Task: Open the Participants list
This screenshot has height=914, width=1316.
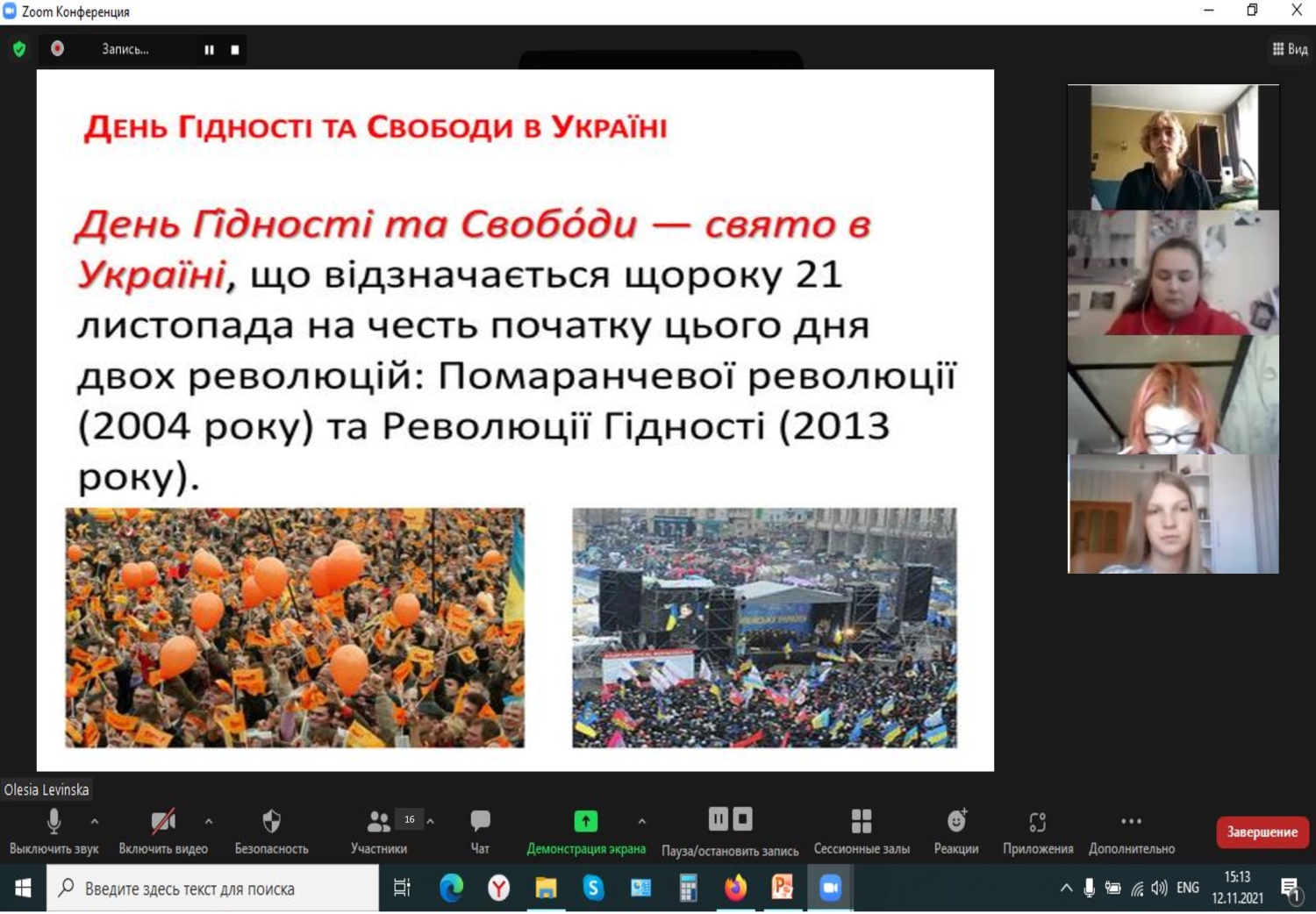Action: 379,823
